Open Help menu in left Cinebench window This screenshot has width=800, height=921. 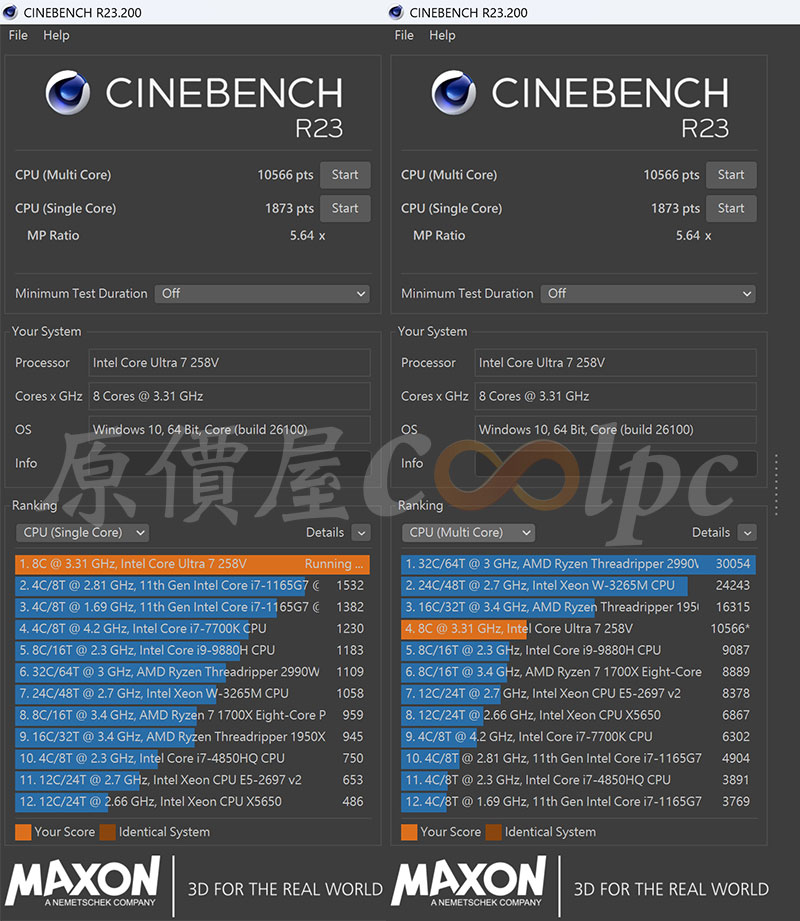pos(56,35)
